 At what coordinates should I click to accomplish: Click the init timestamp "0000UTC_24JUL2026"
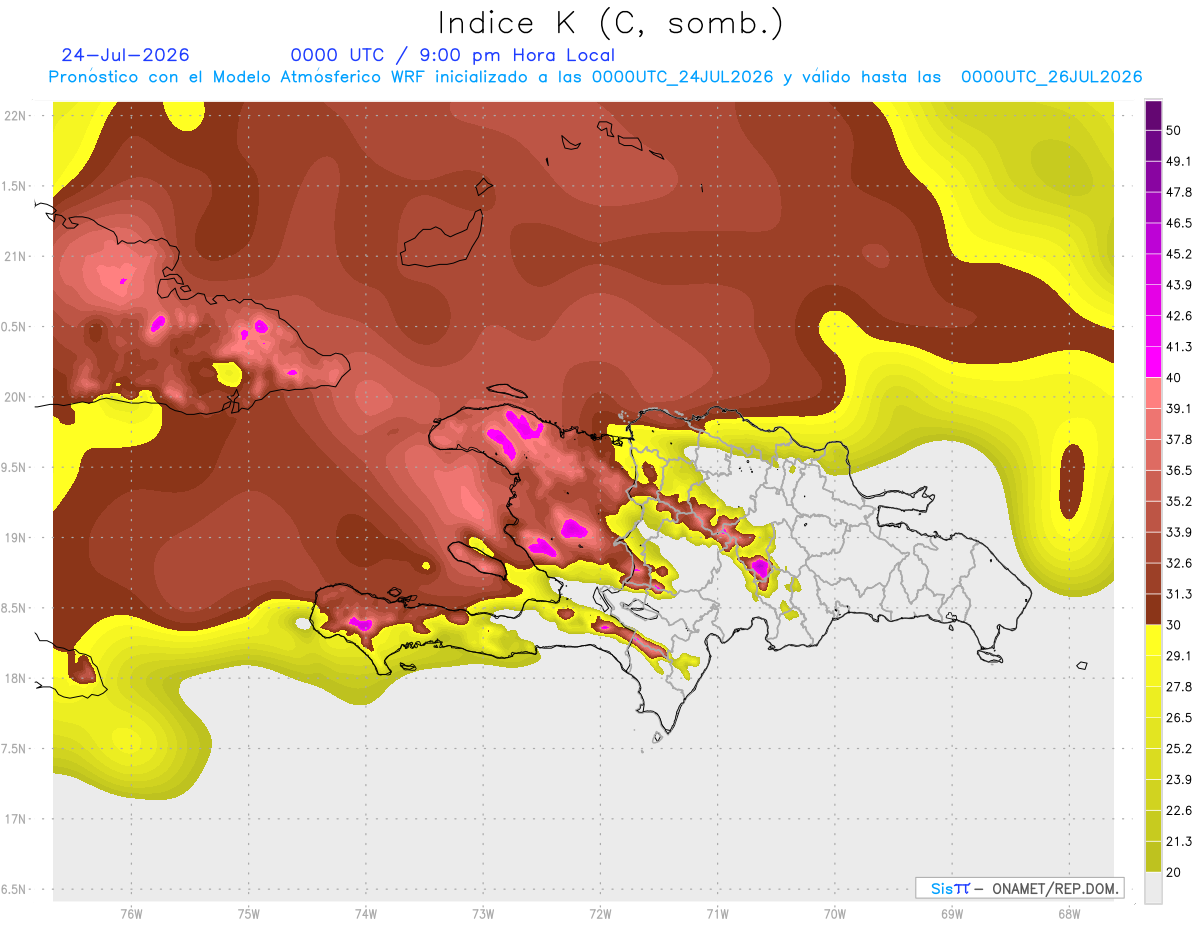682,77
